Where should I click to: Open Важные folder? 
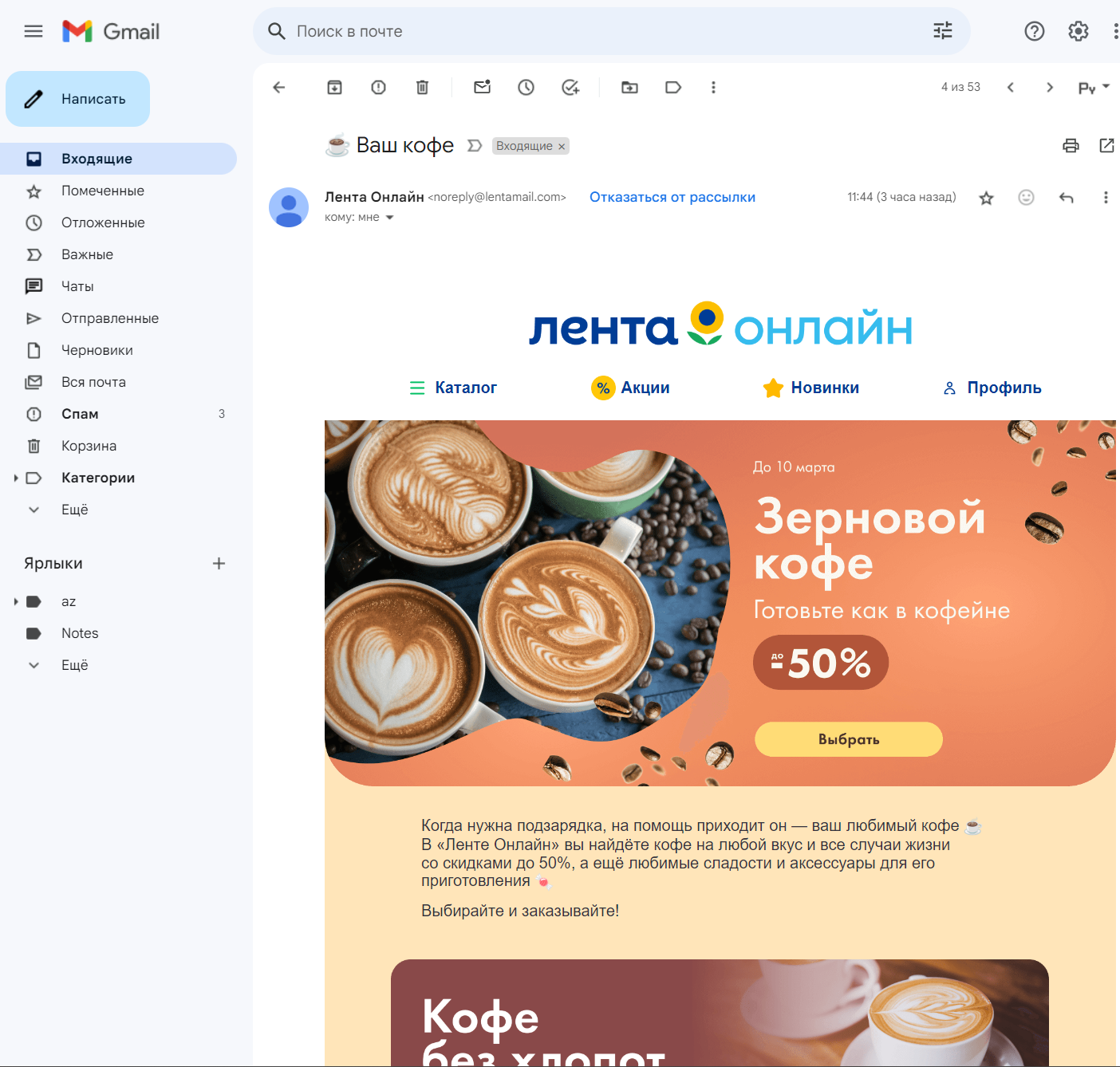point(118,254)
